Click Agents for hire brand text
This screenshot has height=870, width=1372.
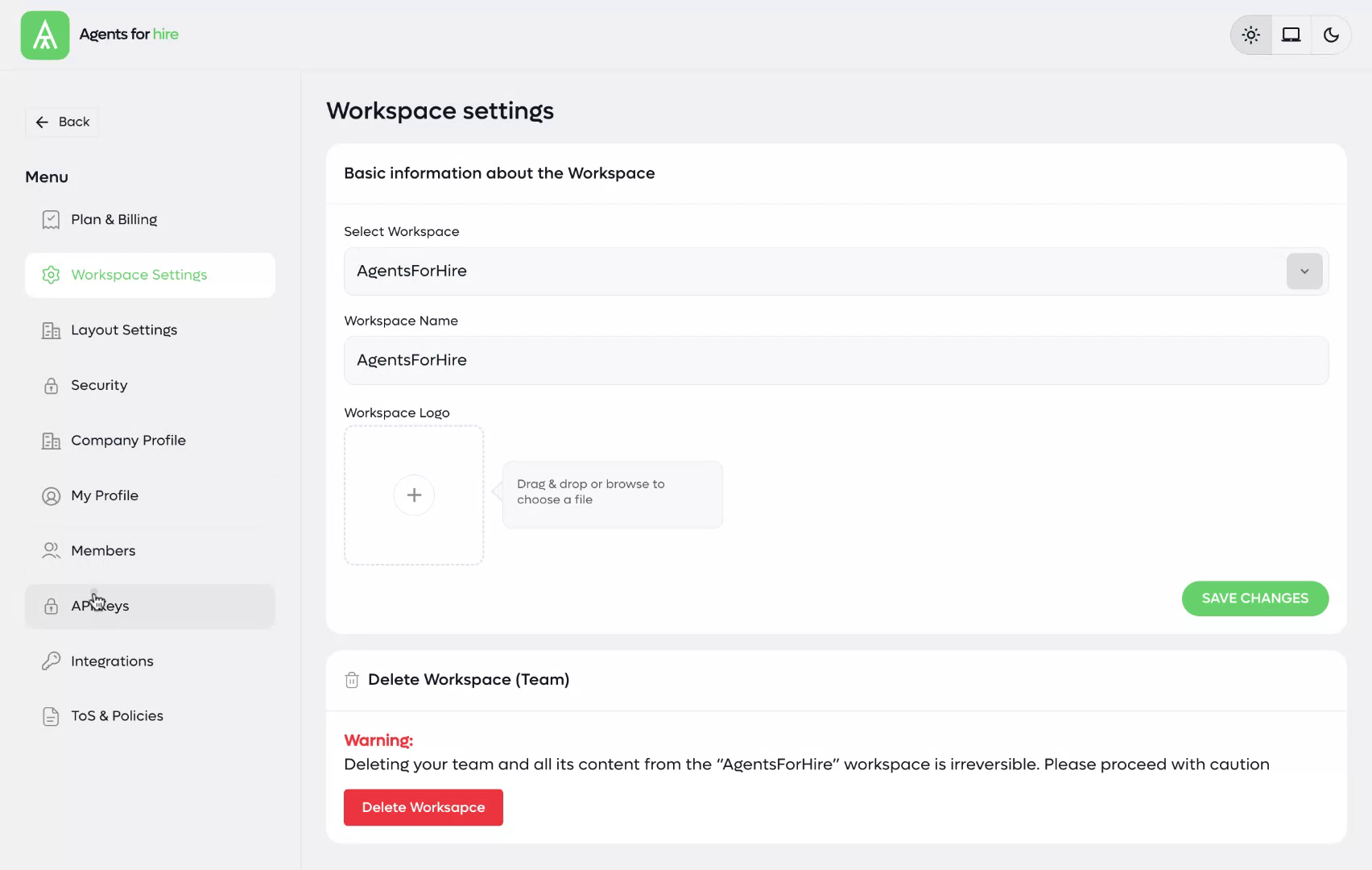tap(129, 34)
